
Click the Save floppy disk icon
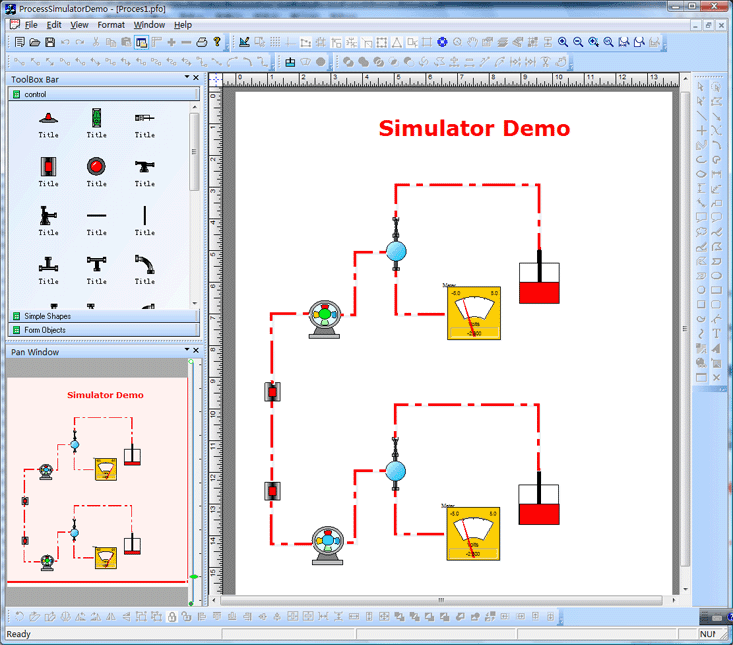click(50, 43)
